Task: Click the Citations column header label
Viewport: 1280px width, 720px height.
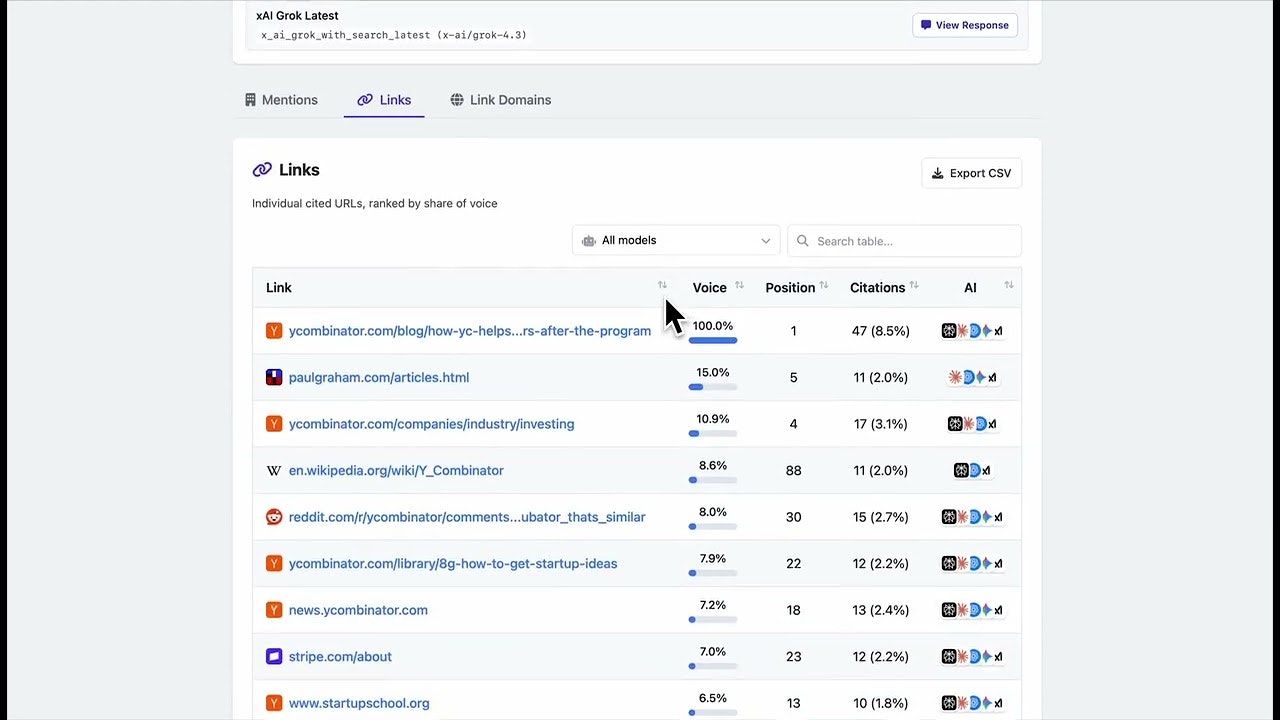Action: tap(877, 288)
